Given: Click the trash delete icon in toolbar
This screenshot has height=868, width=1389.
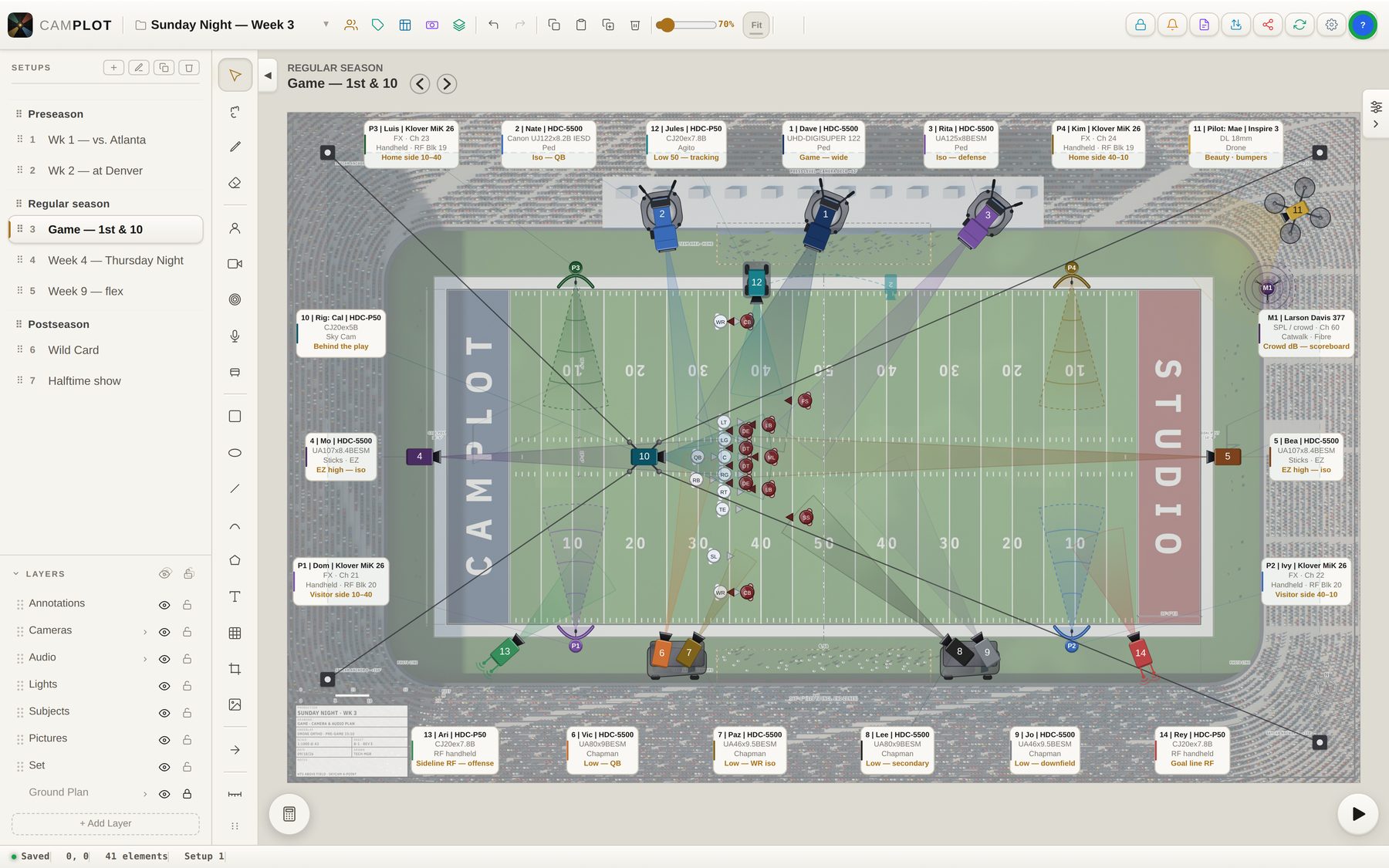Looking at the screenshot, I should [x=635, y=25].
